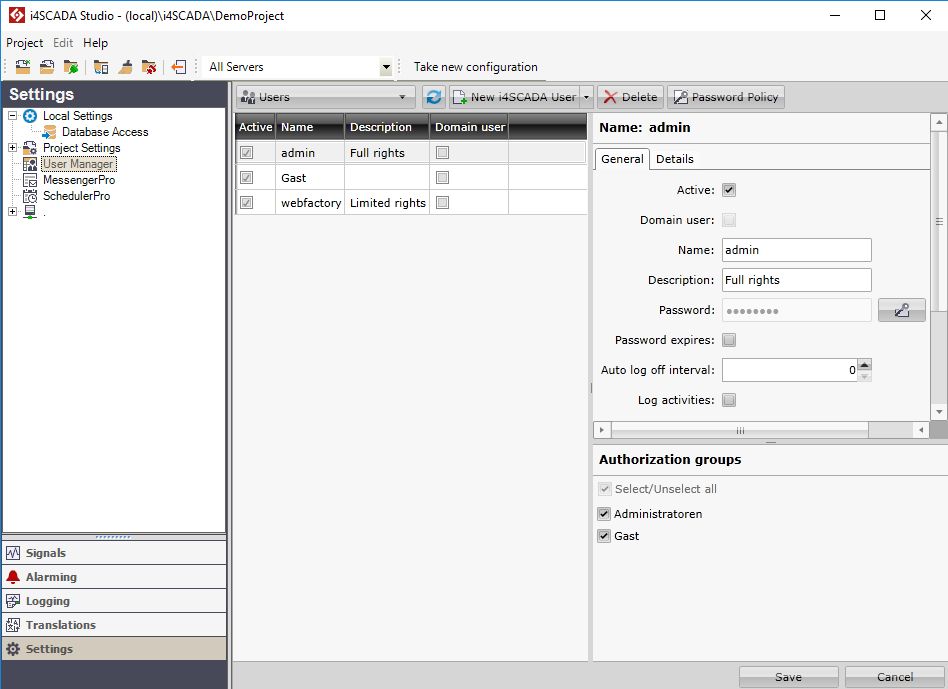This screenshot has width=948, height=689.
Task: Click the new project folder toolbar icon
Action: coord(23,67)
